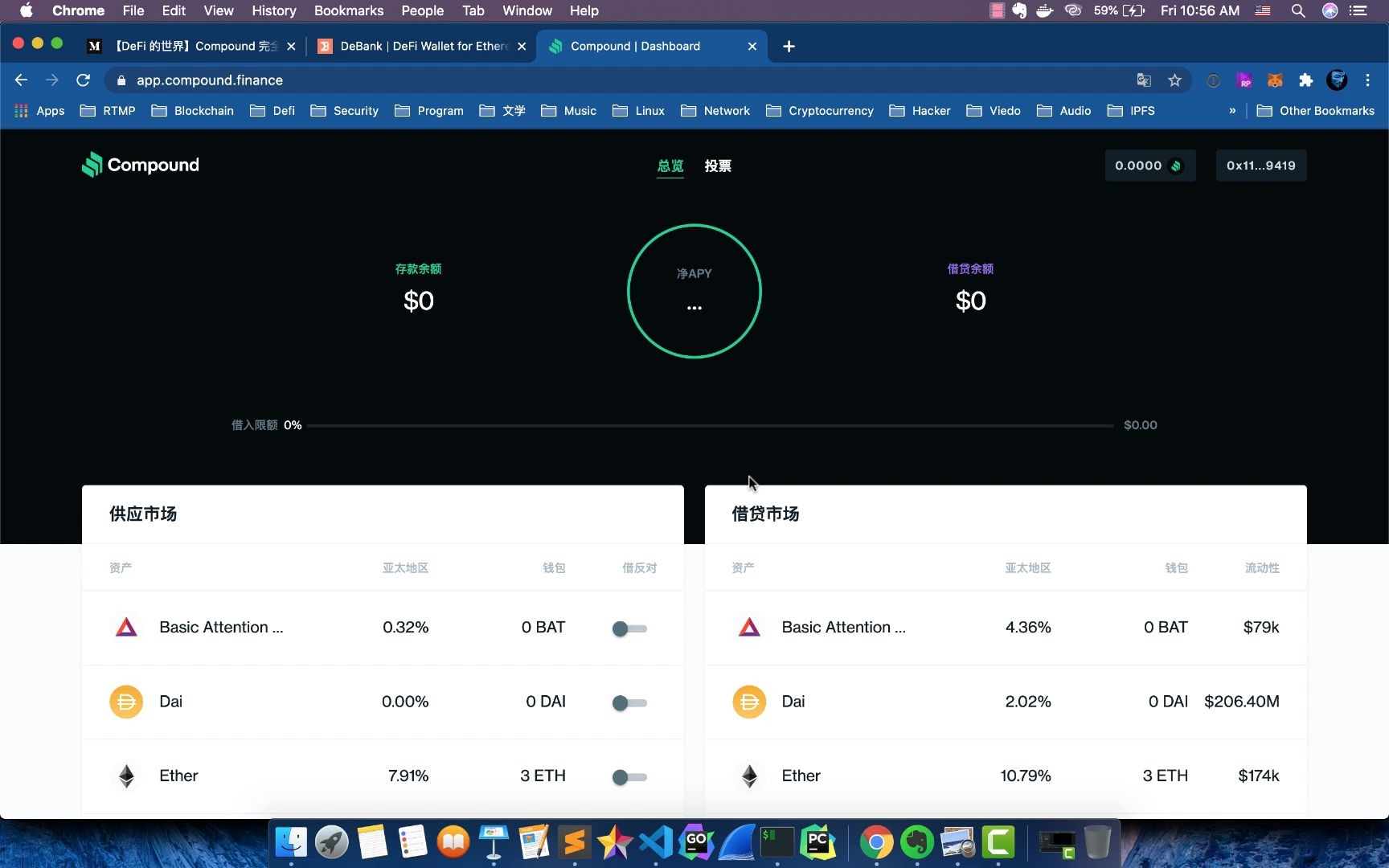The width and height of the screenshot is (1389, 868).
Task: Open the Cryptocurrency bookmarks folder
Action: 819,111
